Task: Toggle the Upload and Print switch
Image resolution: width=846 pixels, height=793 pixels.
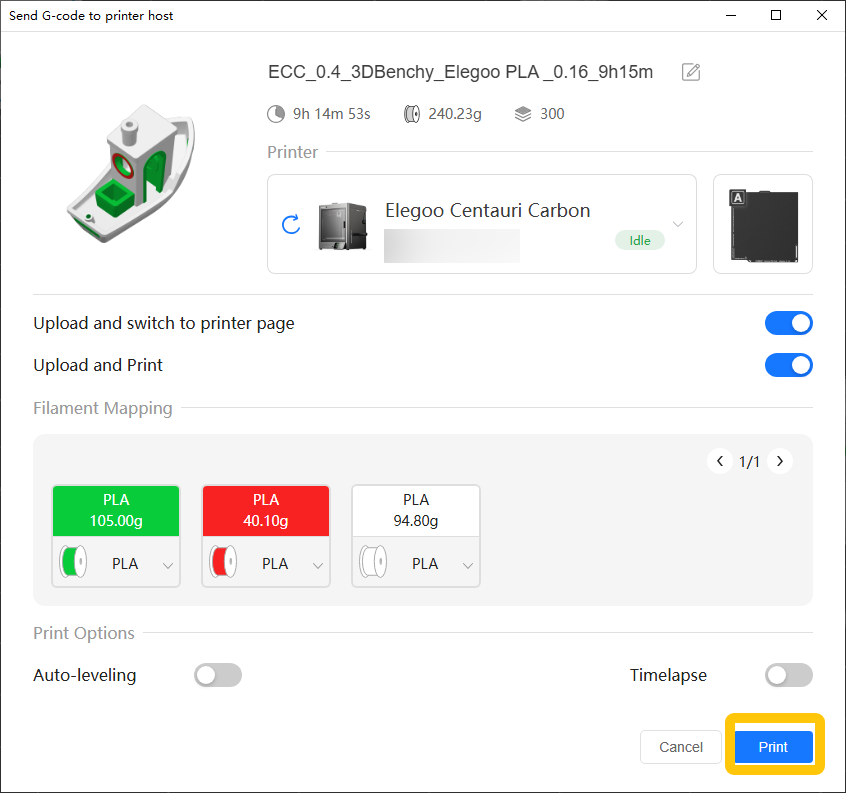Action: click(788, 365)
